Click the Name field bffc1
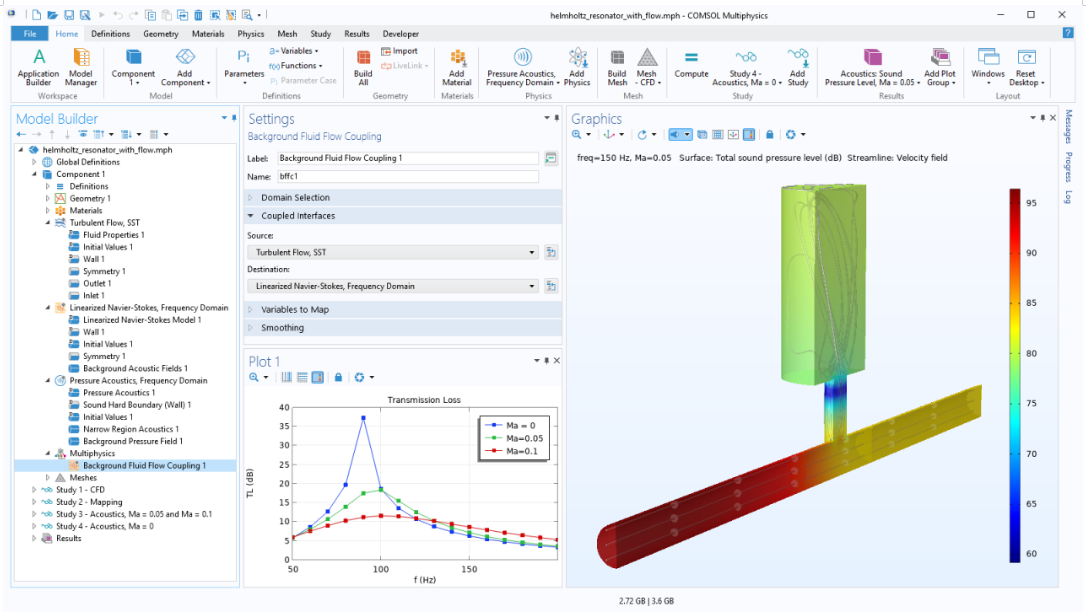The width and height of the screenshot is (1086, 613). click(407, 177)
